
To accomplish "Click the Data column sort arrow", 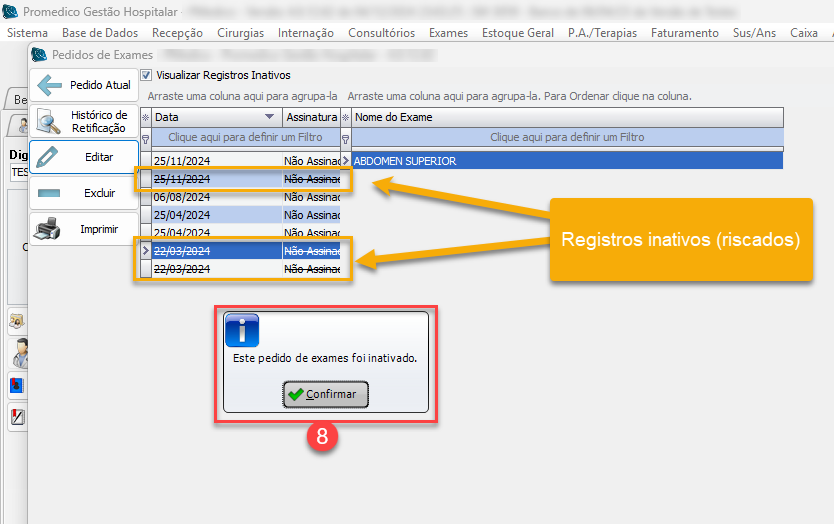I will point(268,118).
